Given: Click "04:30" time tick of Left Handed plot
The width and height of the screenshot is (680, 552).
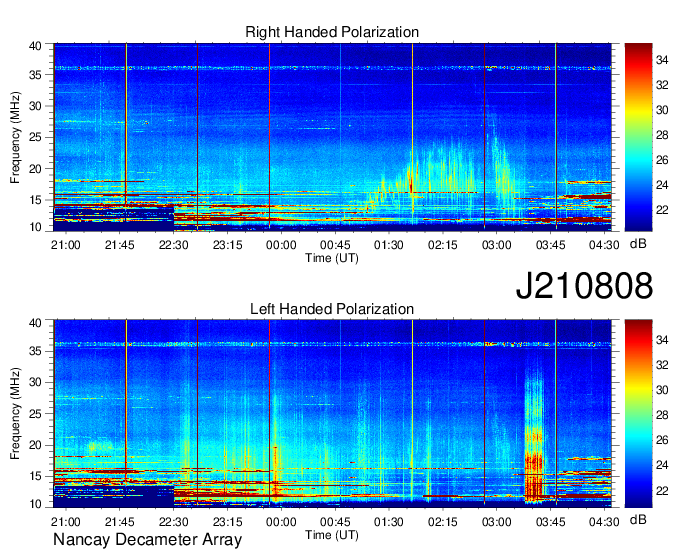Looking at the screenshot, I should [x=604, y=521].
